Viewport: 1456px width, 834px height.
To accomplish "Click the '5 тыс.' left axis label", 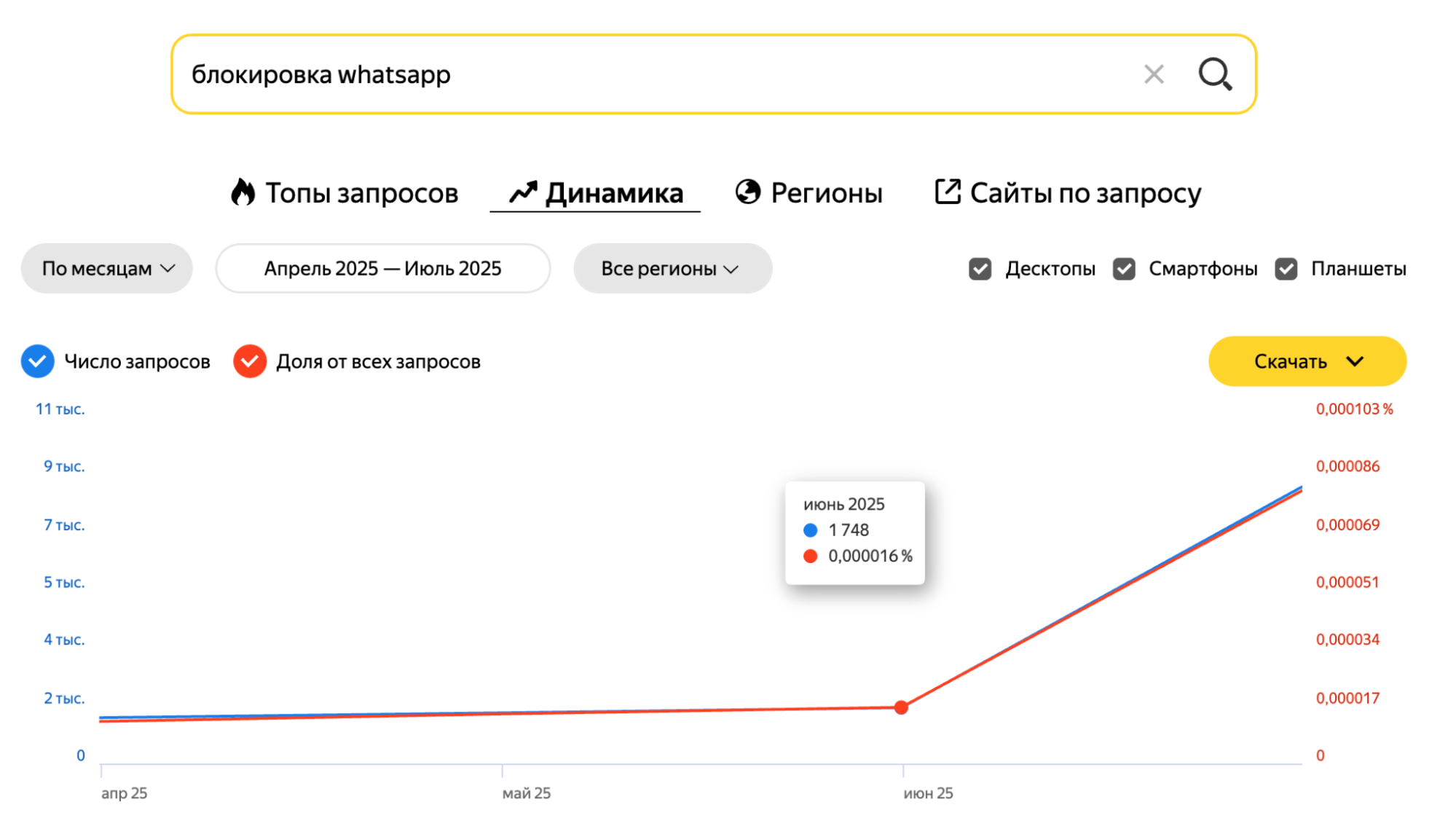I will click(x=64, y=583).
